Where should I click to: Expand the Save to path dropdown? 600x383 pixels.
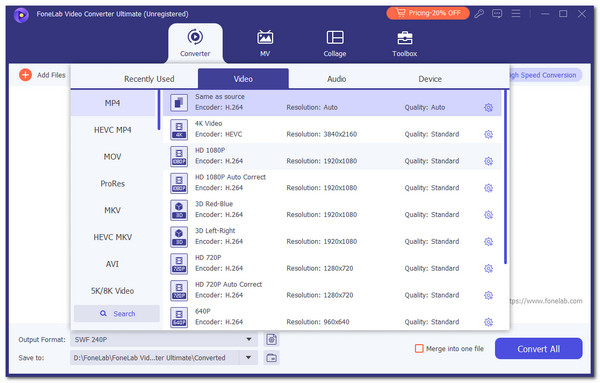[x=248, y=358]
